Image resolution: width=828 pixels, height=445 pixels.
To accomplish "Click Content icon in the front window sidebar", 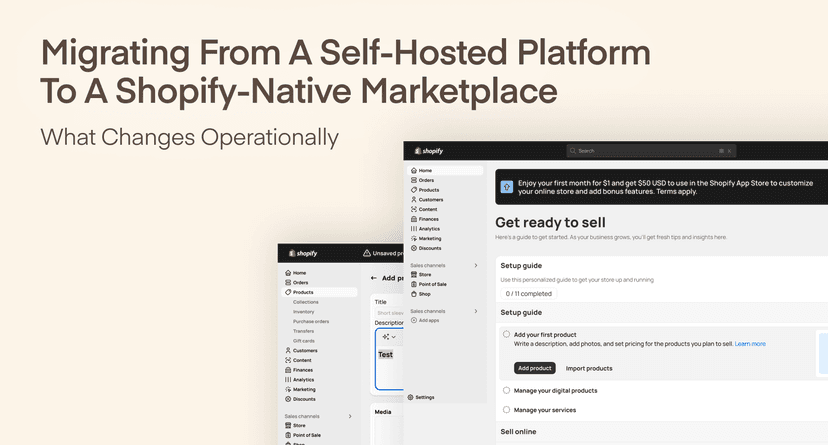I will click(414, 209).
